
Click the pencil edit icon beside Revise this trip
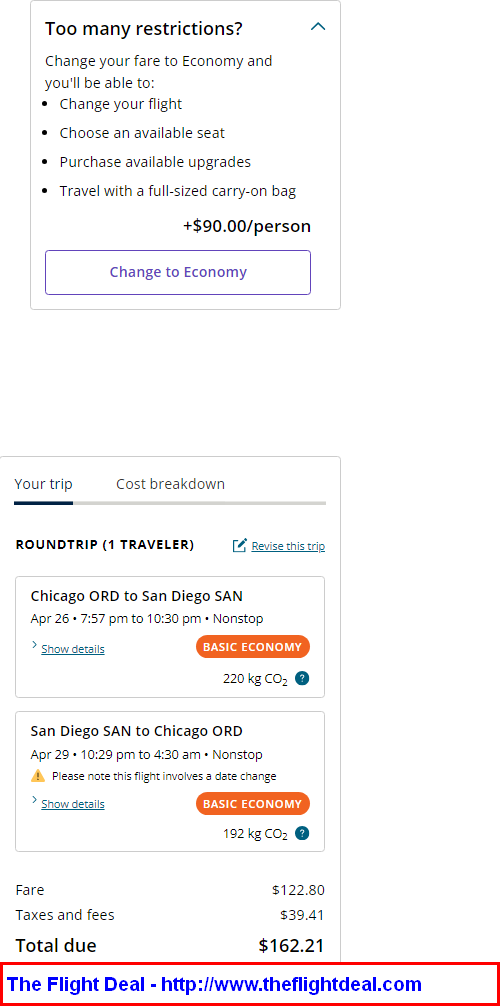point(239,545)
